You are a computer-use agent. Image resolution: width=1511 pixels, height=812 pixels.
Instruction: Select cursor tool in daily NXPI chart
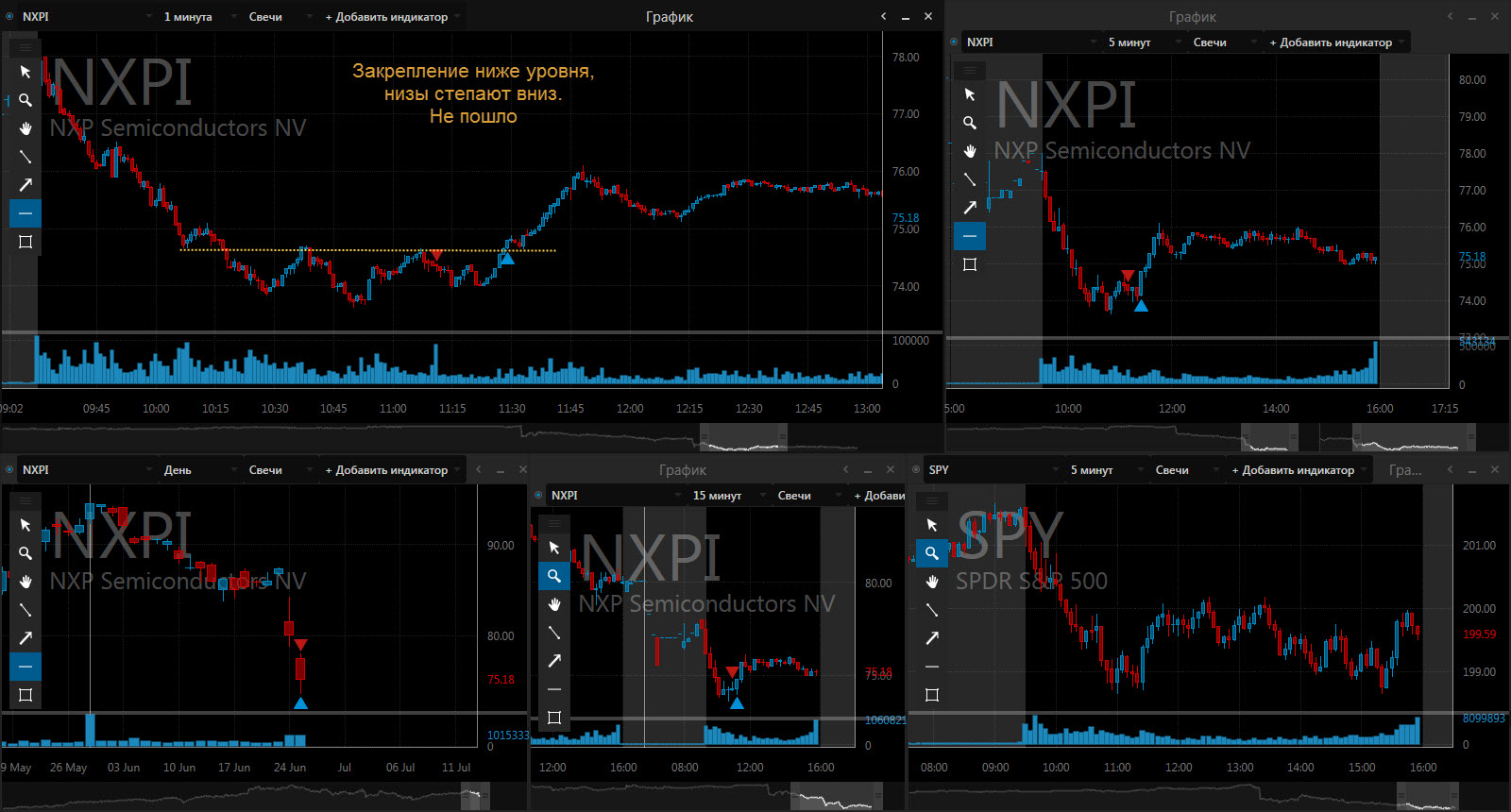[x=25, y=525]
